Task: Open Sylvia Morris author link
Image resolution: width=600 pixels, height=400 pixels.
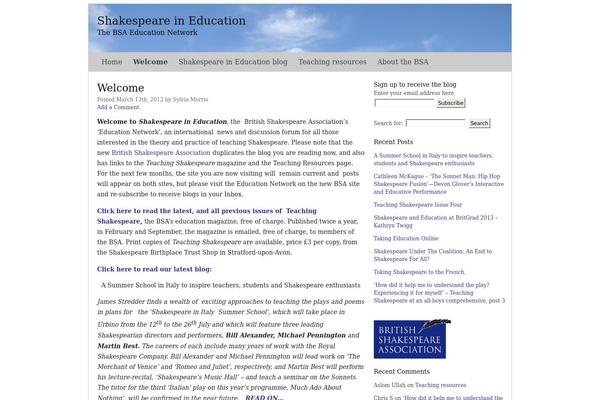Action: point(190,100)
